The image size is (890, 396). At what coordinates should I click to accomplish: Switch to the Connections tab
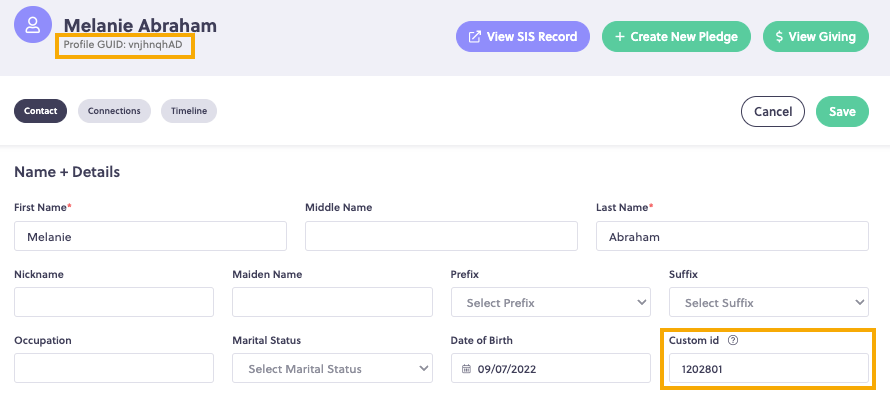point(114,111)
